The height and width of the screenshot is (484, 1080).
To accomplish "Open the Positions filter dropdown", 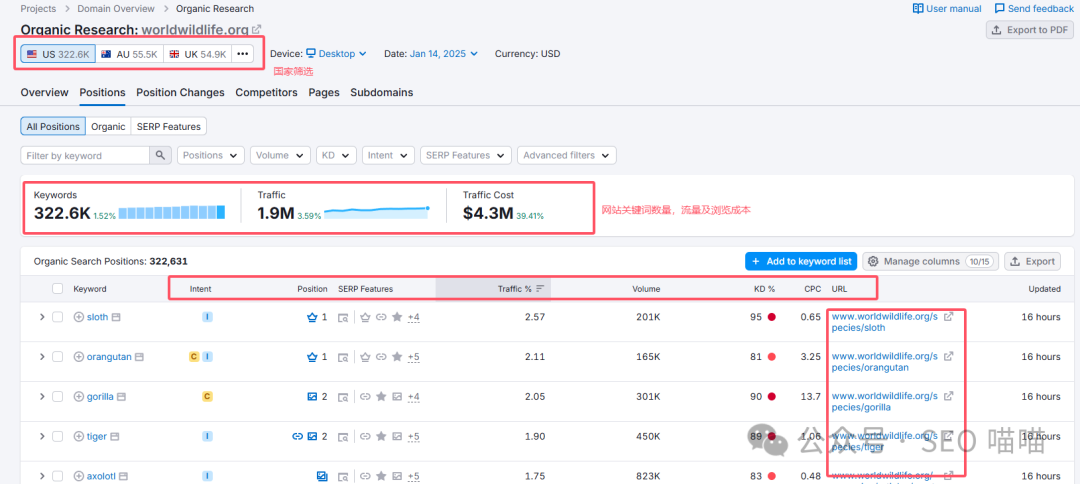I will tap(211, 156).
